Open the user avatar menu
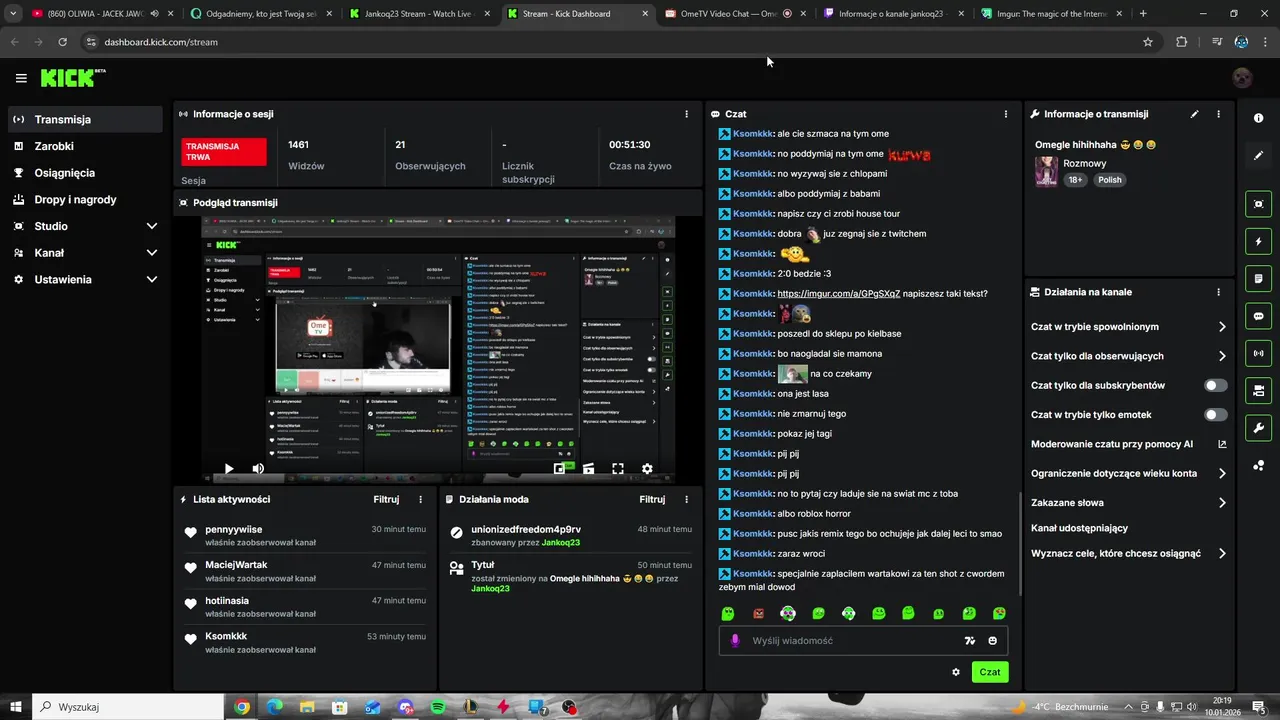 click(1242, 78)
